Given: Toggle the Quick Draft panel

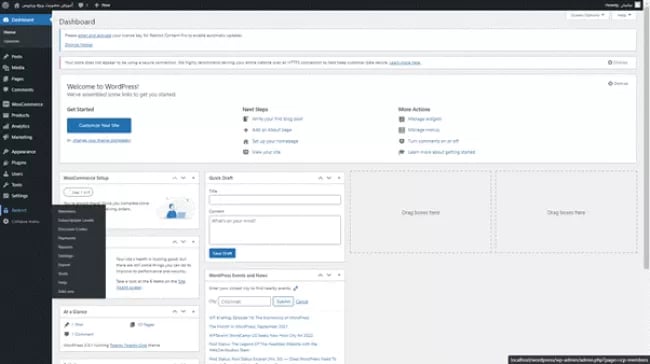Looking at the screenshot, I should pos(339,178).
